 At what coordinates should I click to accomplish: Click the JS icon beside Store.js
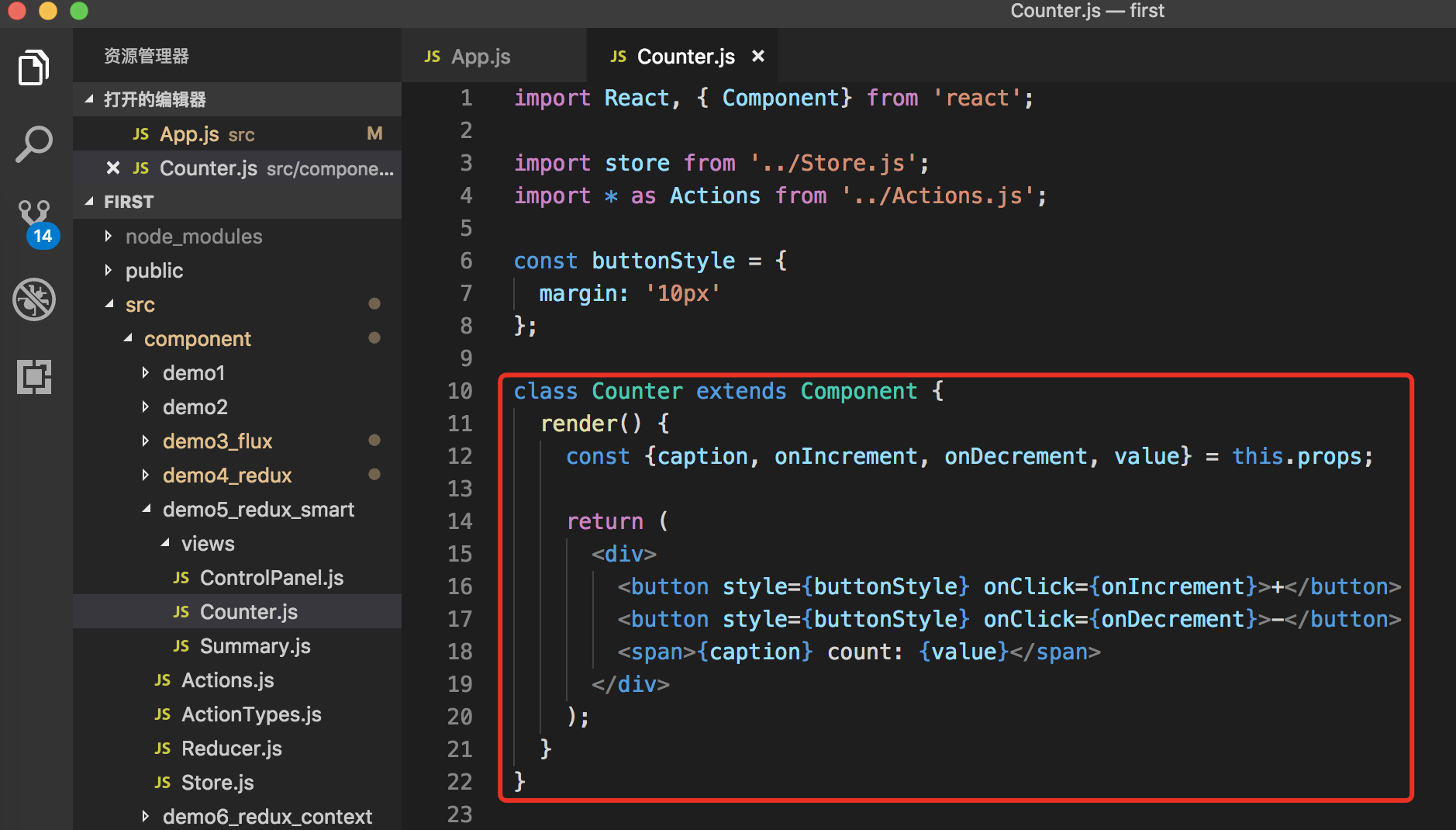(163, 783)
